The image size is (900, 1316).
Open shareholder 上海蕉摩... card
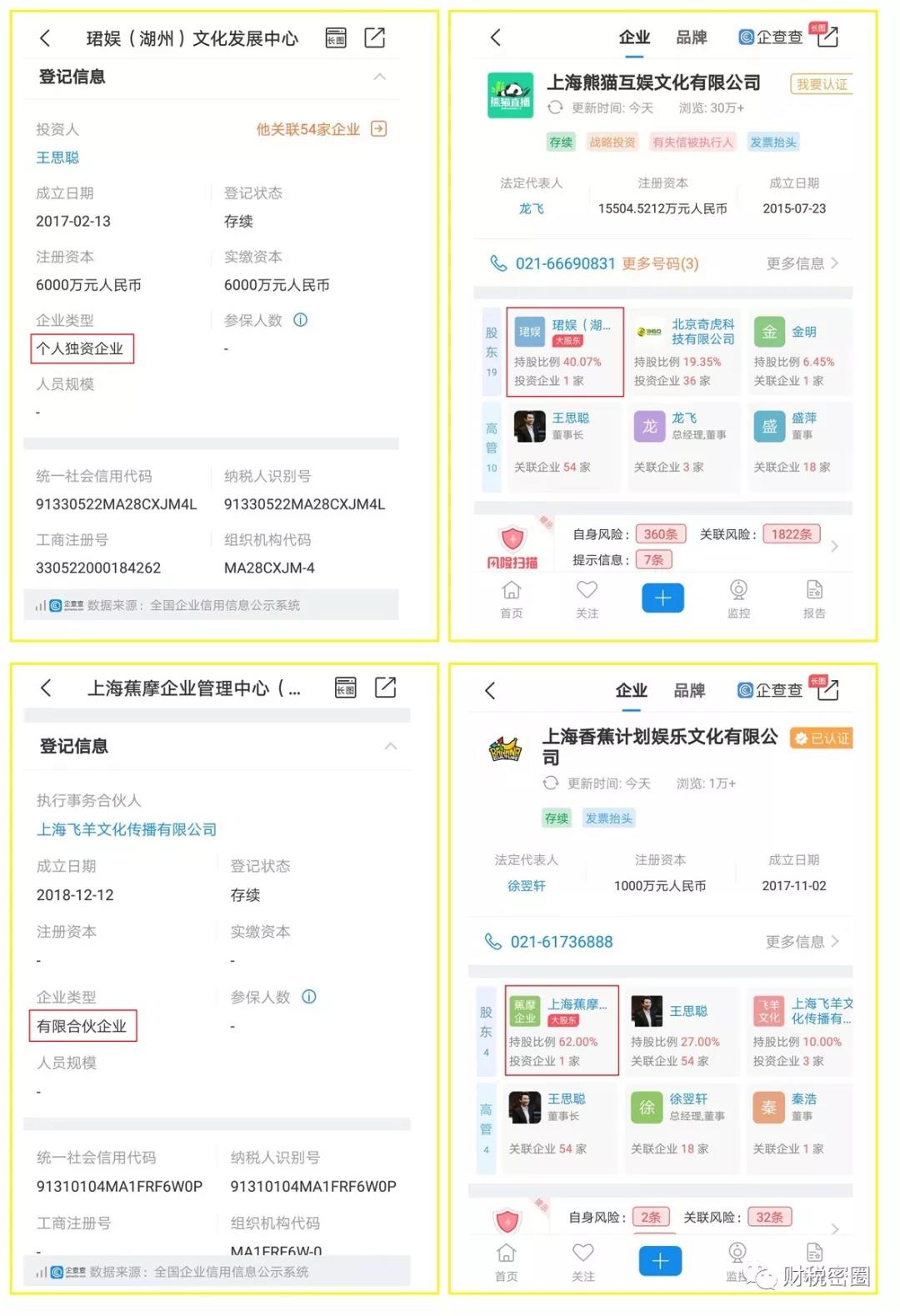click(562, 1031)
